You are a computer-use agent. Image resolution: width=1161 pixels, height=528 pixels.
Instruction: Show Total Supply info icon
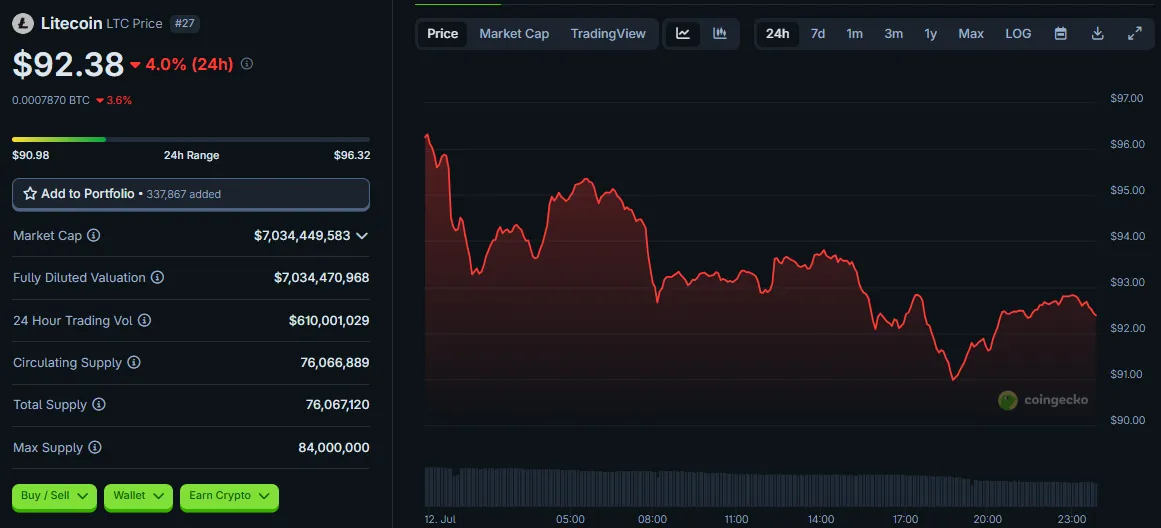[x=98, y=405]
